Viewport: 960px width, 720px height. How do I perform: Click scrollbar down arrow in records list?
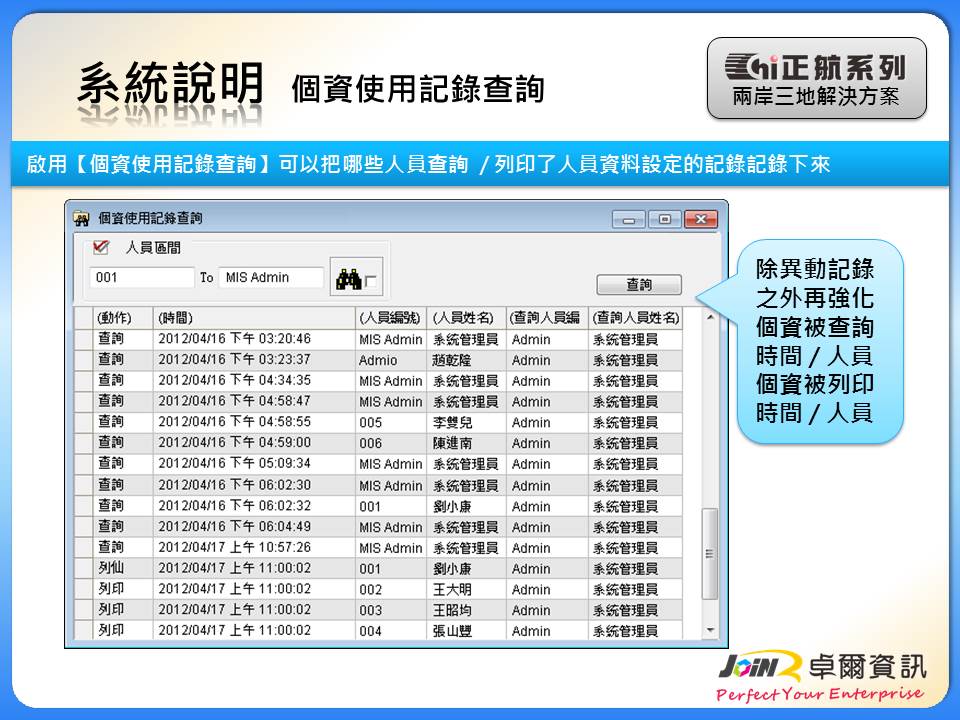click(710, 630)
